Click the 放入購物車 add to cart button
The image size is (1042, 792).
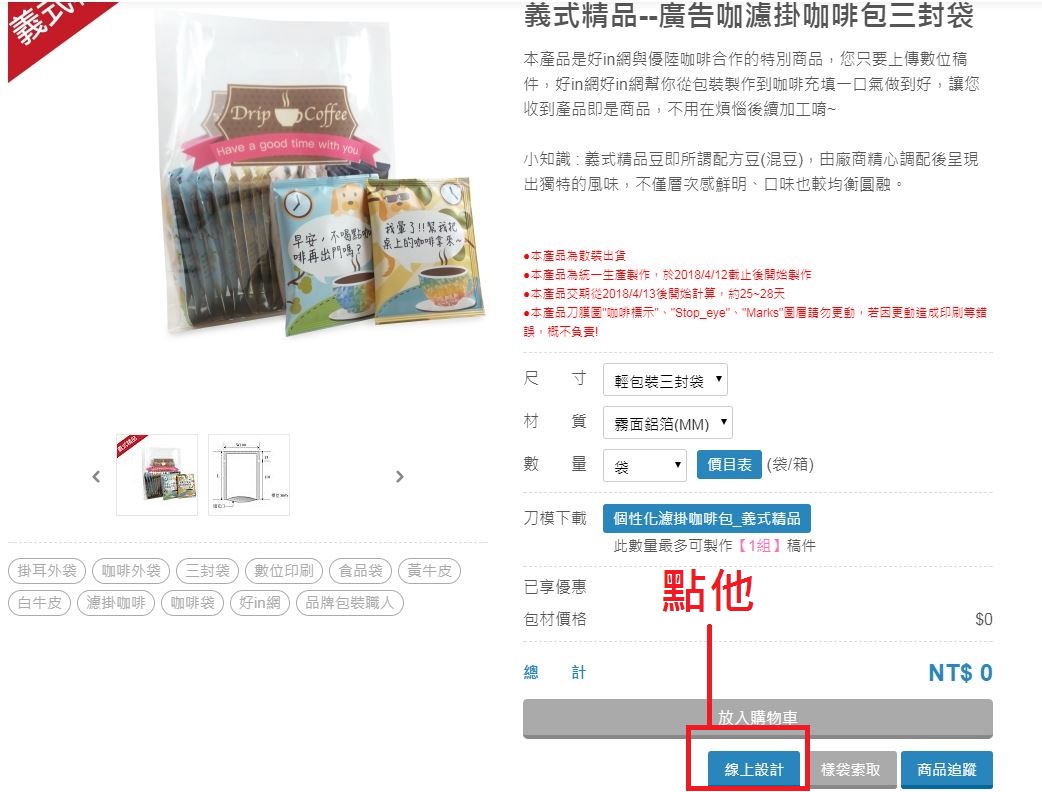point(758,718)
